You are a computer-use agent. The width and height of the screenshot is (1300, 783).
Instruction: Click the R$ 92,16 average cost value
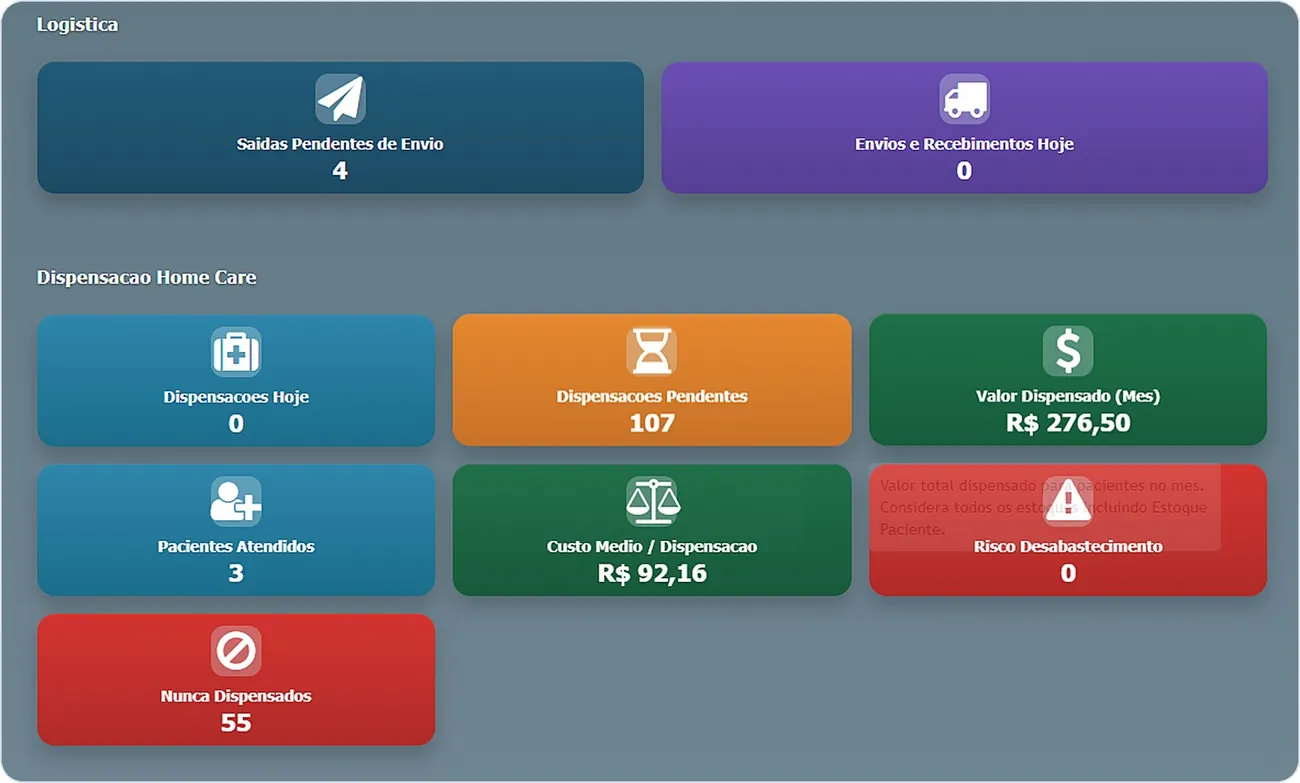coord(652,574)
